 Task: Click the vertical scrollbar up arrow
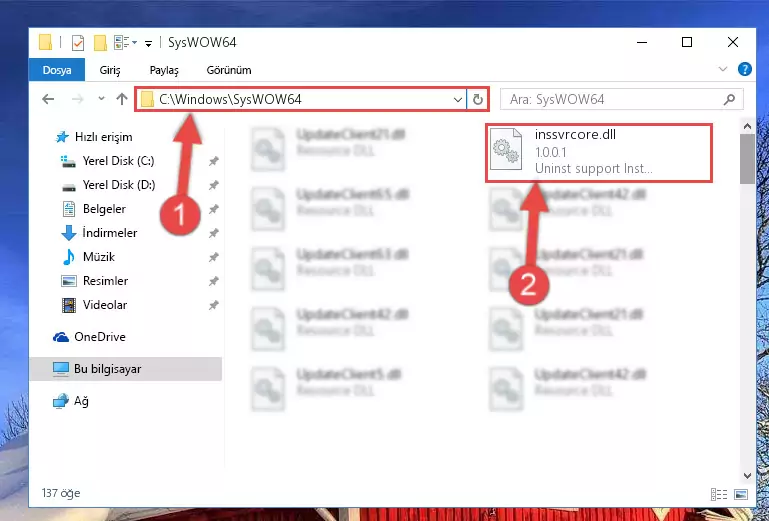pyautogui.click(x=747, y=127)
